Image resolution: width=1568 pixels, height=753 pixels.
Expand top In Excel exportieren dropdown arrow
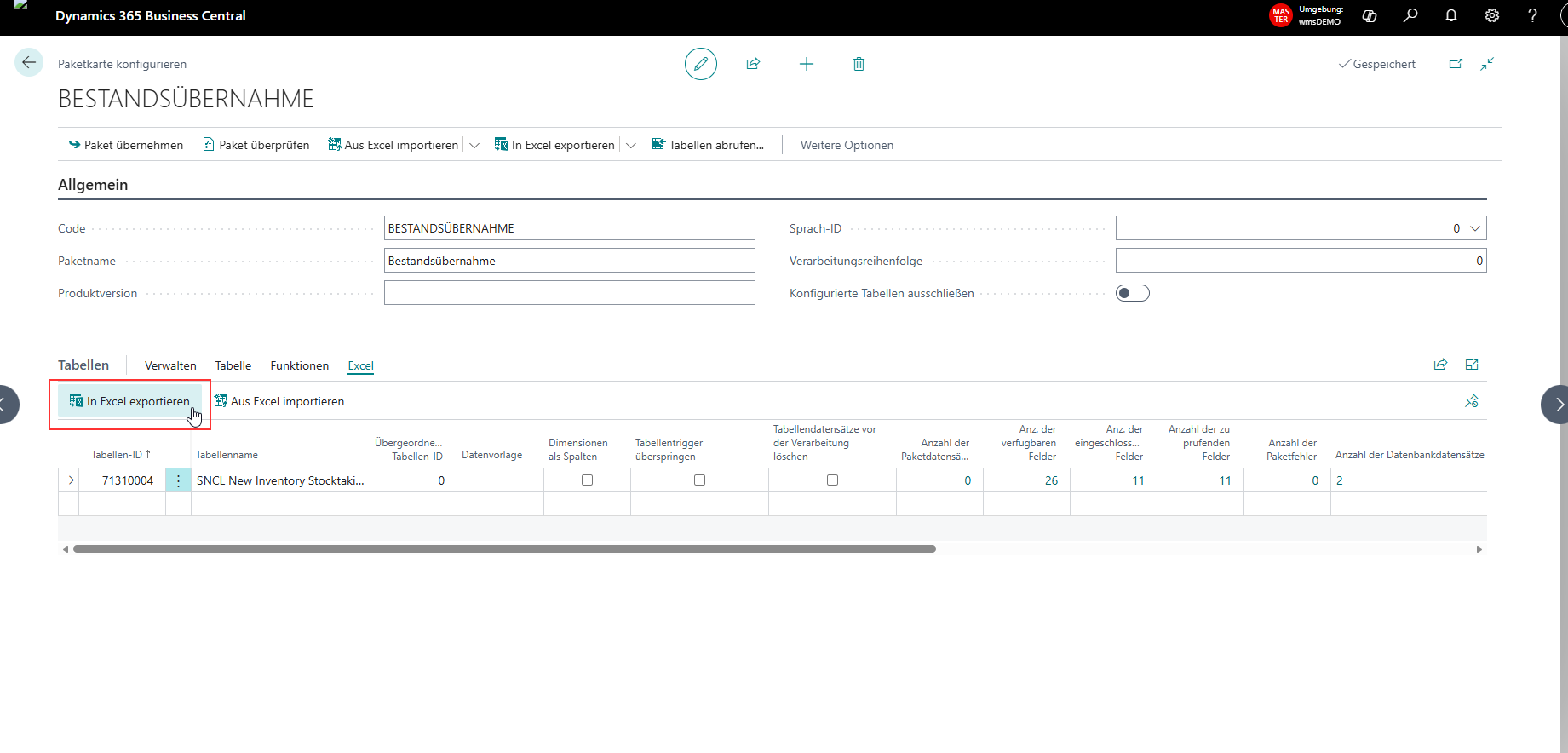pyautogui.click(x=631, y=145)
